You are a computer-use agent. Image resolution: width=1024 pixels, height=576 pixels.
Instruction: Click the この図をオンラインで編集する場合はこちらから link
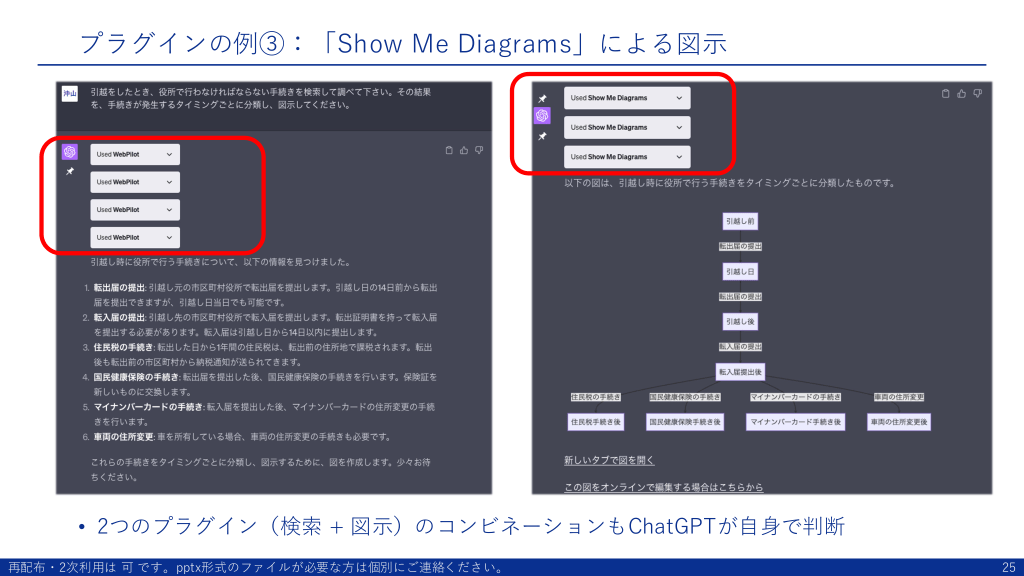[x=663, y=487]
